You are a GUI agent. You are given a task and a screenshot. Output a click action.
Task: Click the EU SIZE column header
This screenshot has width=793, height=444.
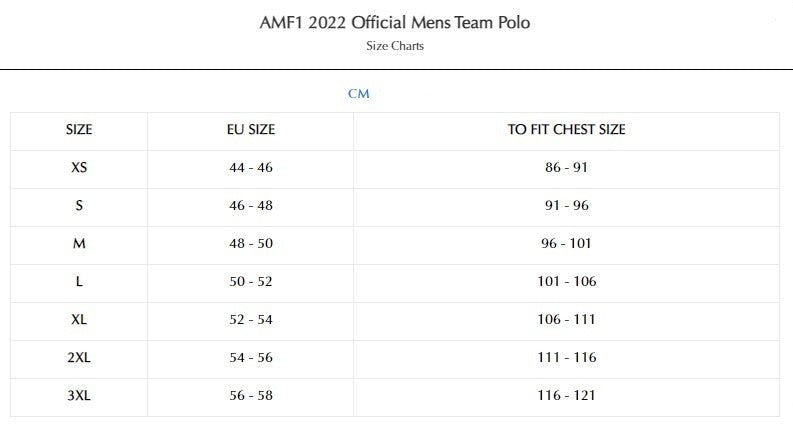[x=251, y=130]
